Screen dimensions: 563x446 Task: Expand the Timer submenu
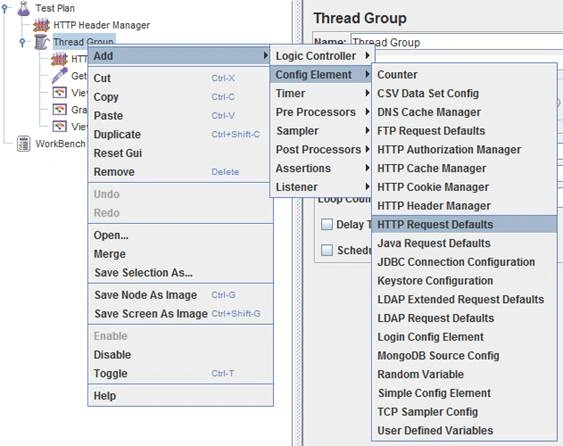click(x=322, y=93)
